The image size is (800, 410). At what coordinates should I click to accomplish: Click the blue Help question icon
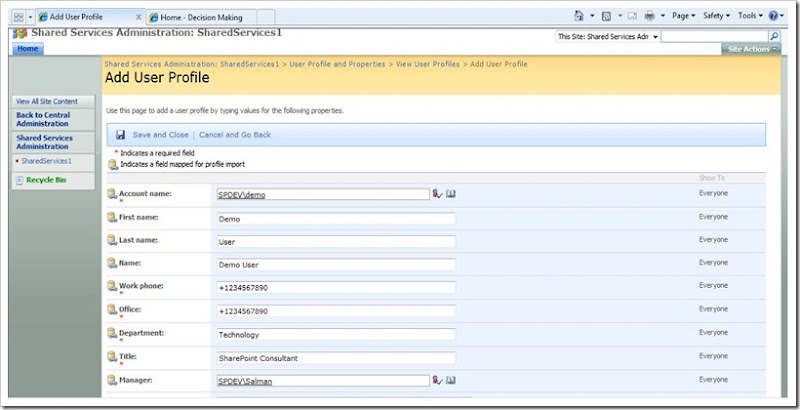pyautogui.click(x=773, y=16)
